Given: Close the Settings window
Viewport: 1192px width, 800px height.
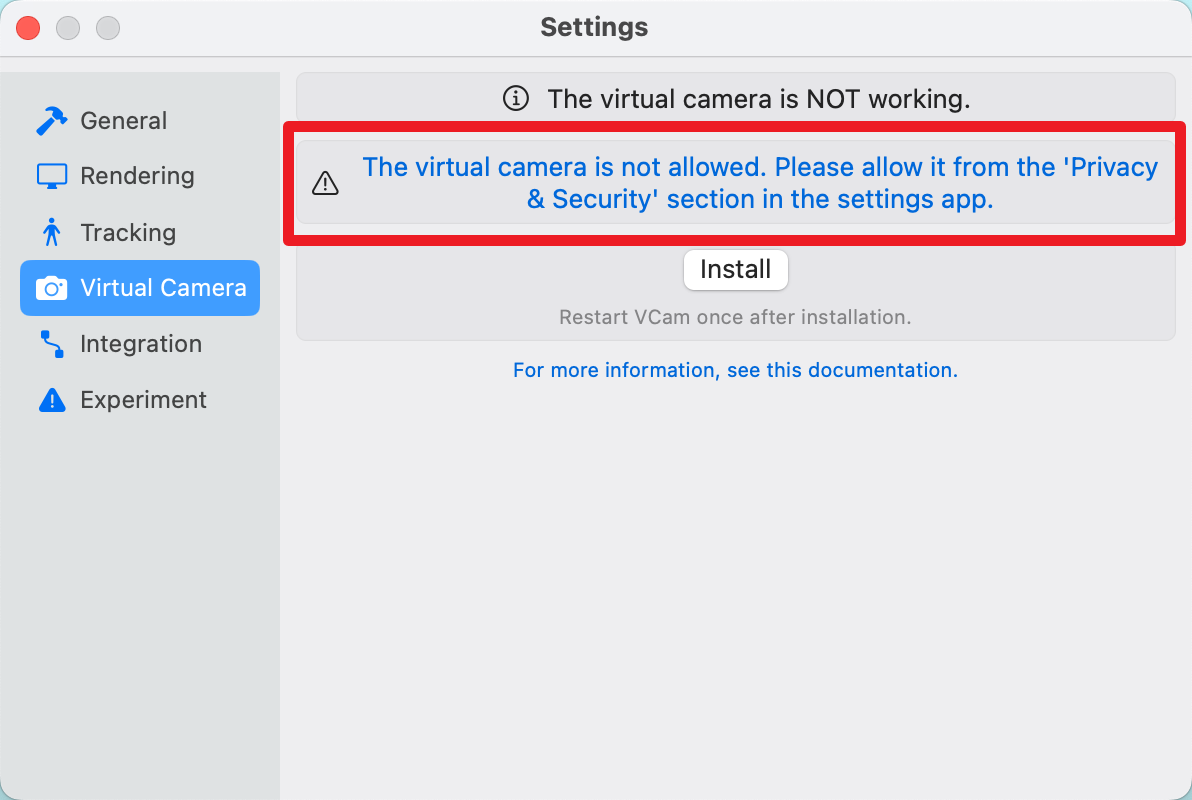Looking at the screenshot, I should click(x=28, y=28).
